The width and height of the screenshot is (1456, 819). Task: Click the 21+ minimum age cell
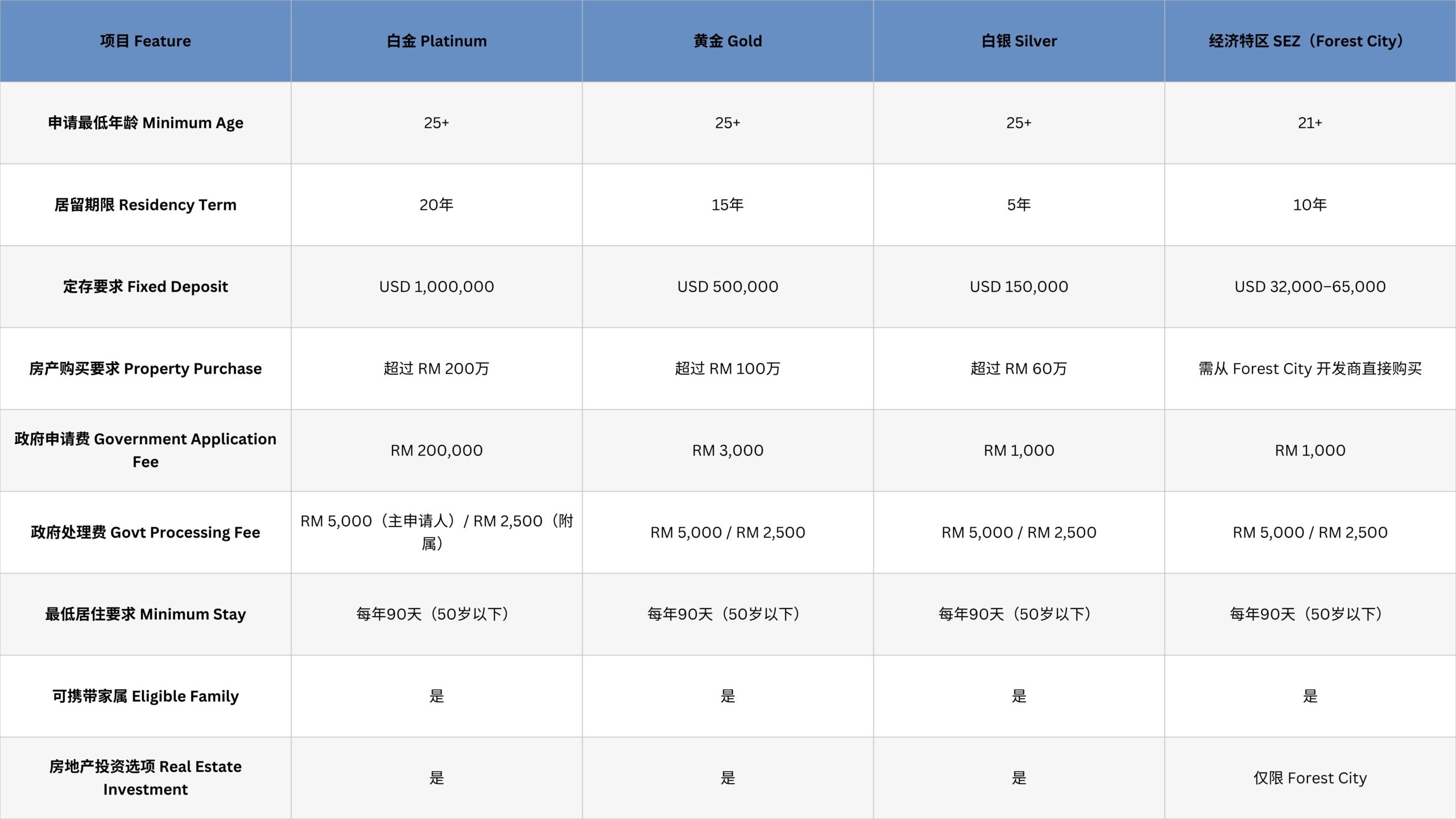click(1309, 123)
